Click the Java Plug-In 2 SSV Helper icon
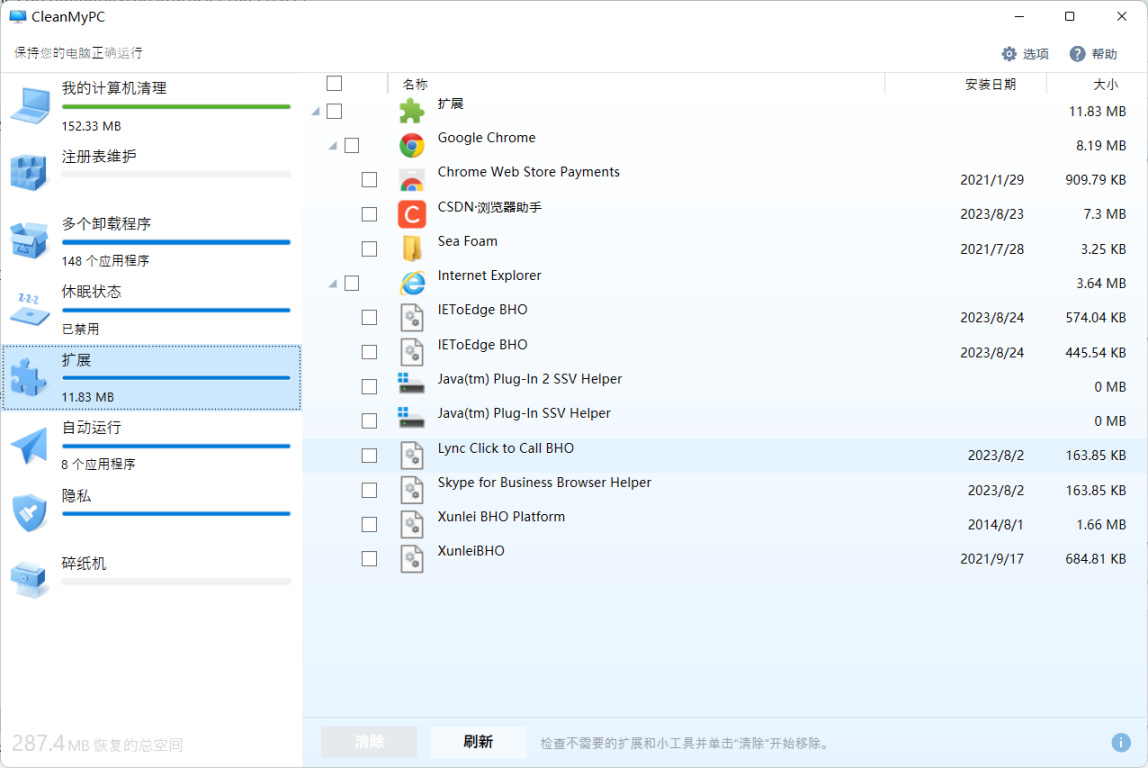Viewport: 1148px width, 768px height. coord(411,383)
